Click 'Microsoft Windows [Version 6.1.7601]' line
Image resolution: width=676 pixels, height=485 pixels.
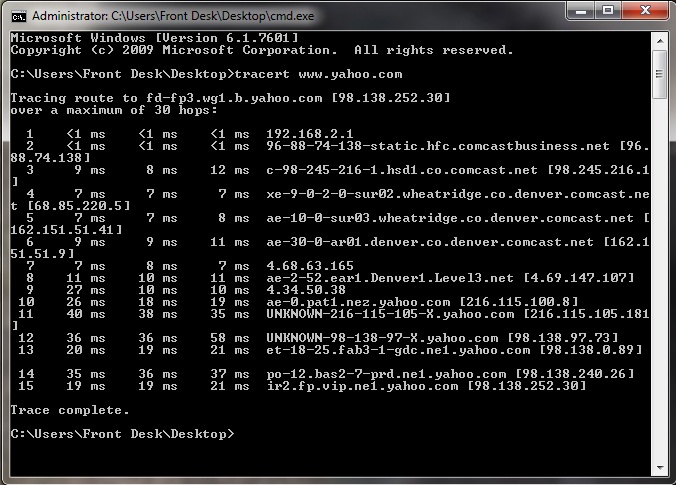(154, 38)
